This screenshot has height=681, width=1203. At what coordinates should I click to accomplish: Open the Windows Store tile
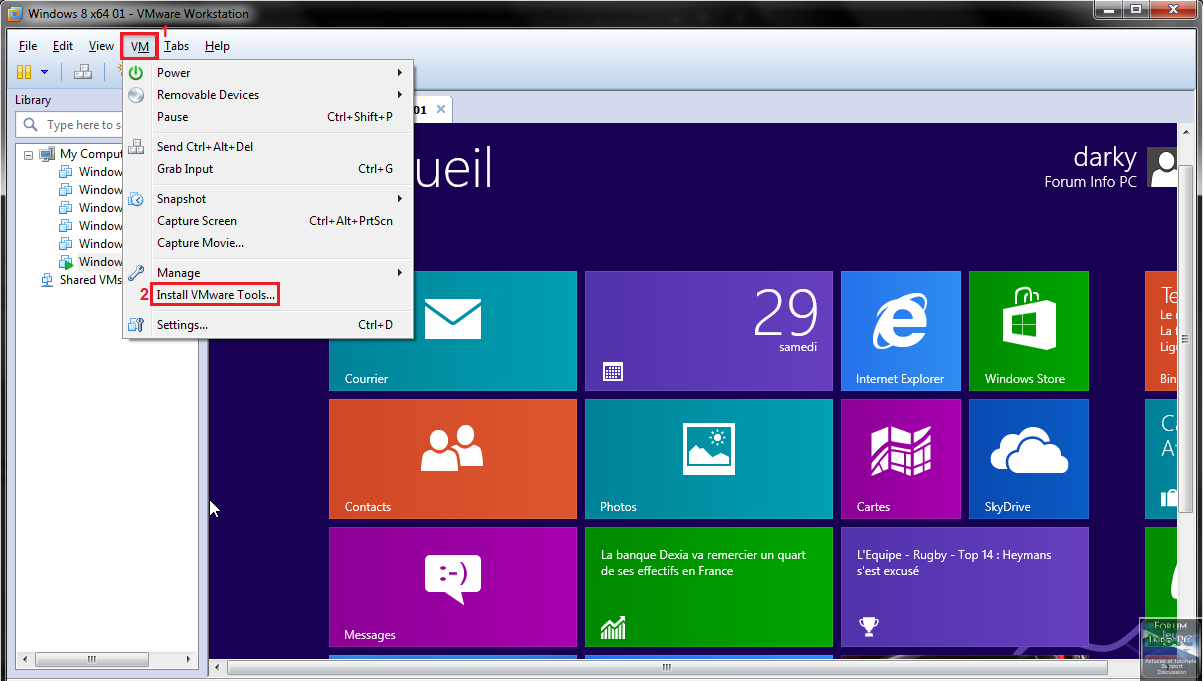(x=1029, y=331)
